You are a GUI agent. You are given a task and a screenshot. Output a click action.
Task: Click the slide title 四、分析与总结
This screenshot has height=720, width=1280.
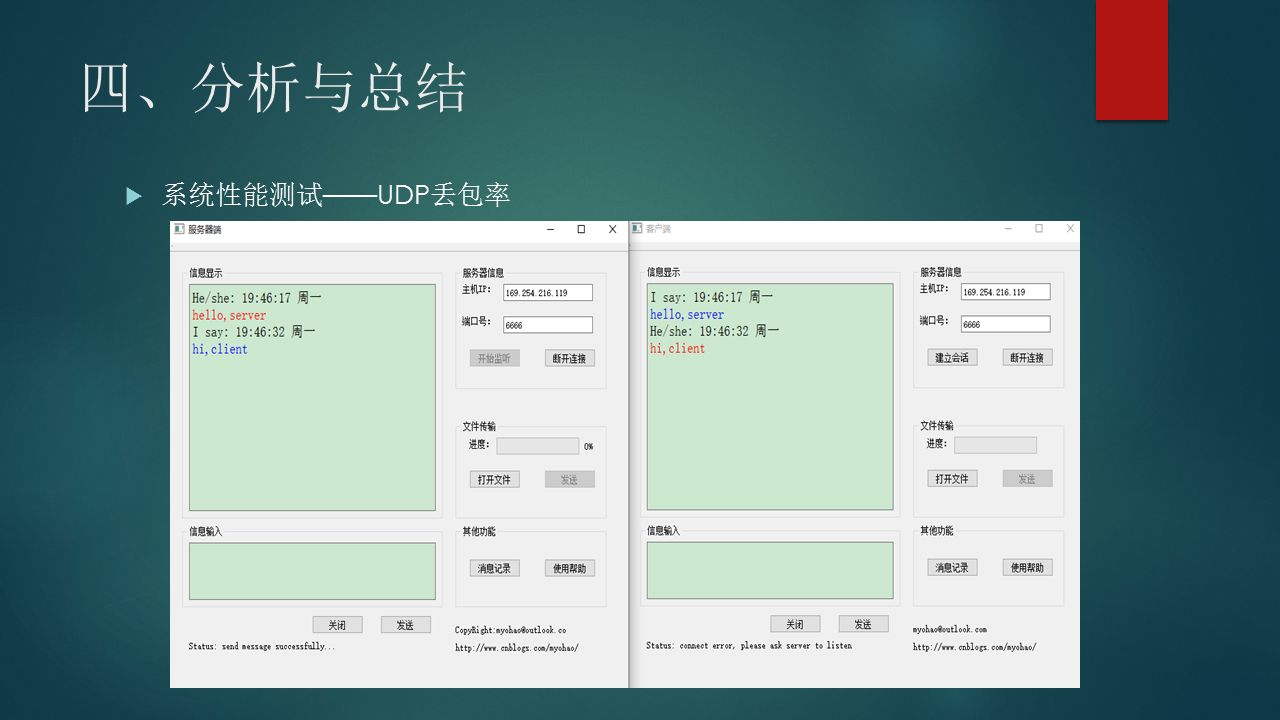pos(274,88)
